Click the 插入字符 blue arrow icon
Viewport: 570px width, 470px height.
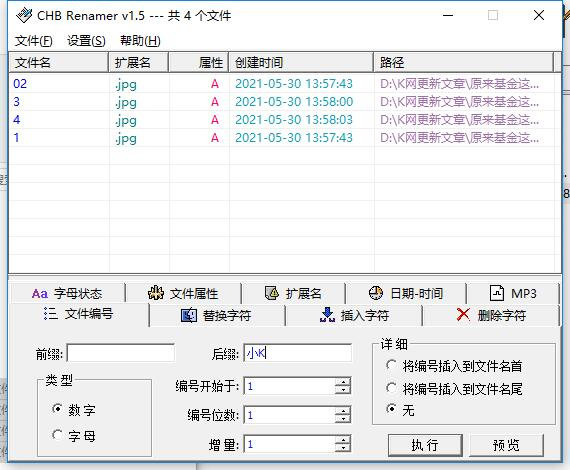pos(327,315)
